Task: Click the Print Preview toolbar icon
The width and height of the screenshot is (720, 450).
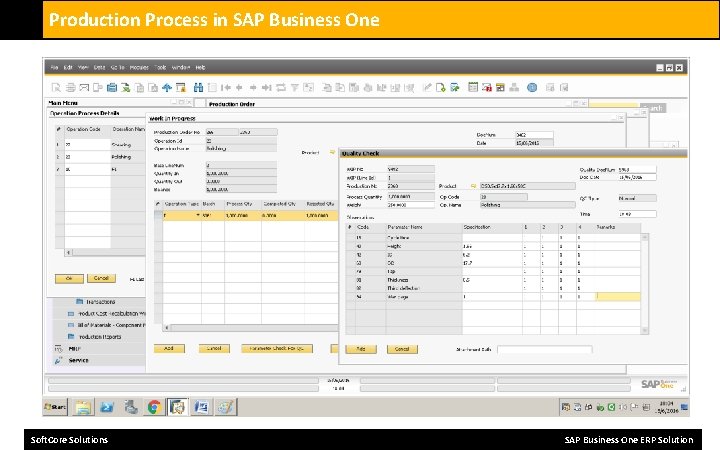Action: click(56, 87)
